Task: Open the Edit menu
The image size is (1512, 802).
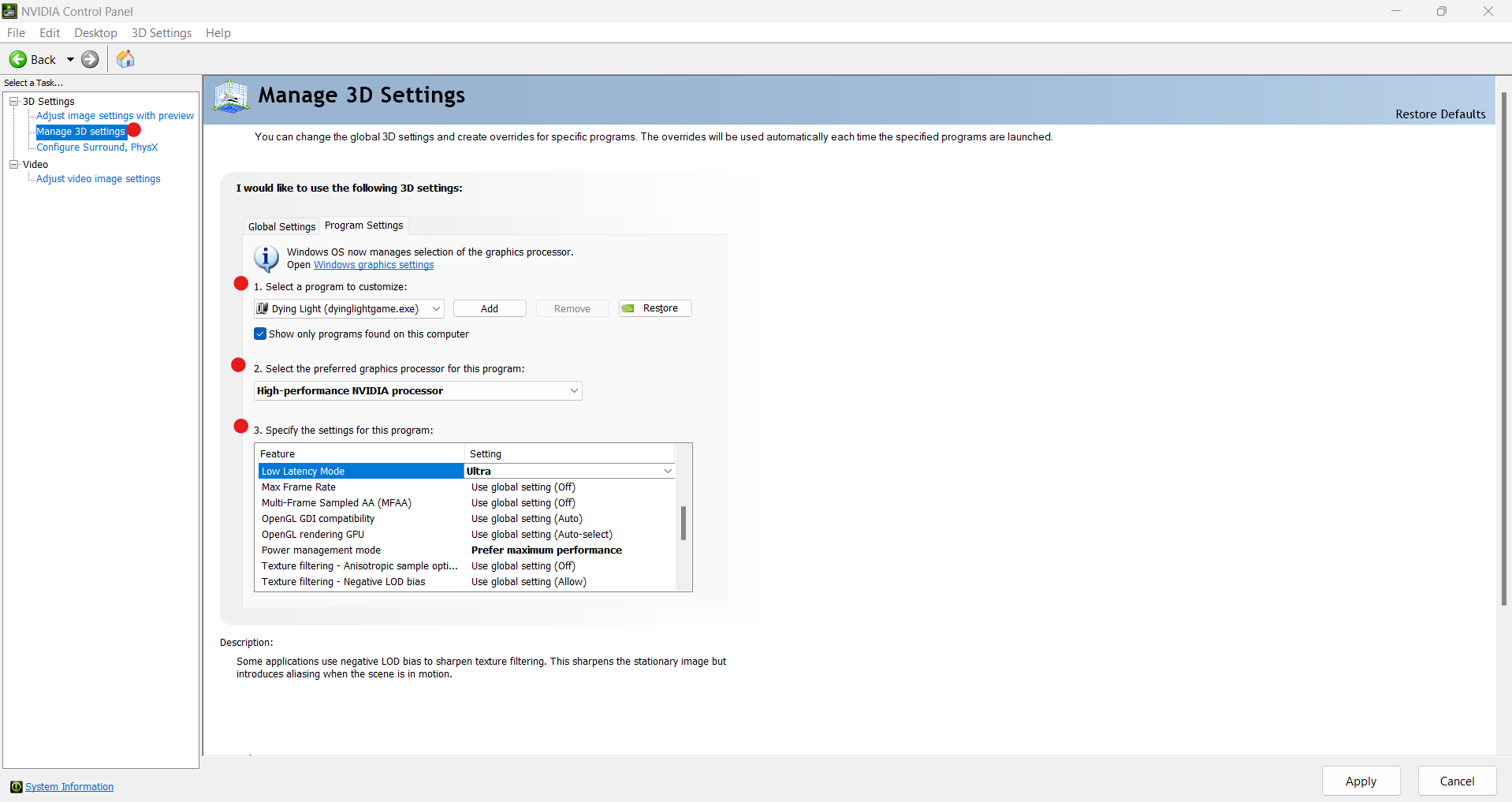Action: pos(50,33)
